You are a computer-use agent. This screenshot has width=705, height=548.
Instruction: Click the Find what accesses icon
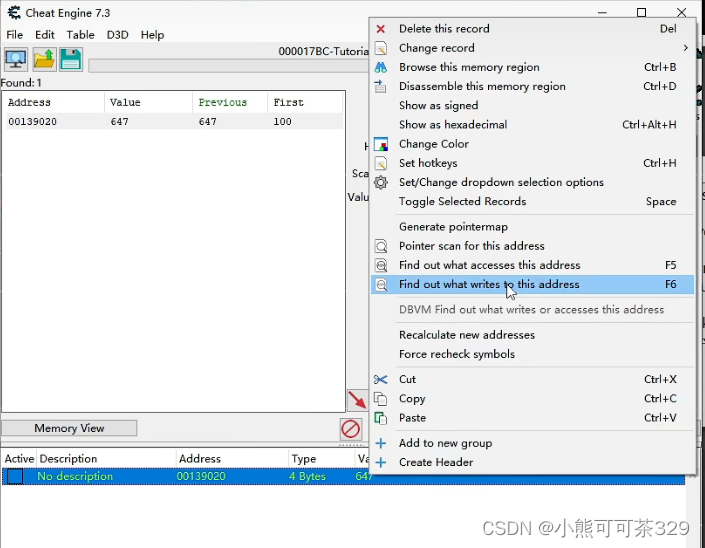[x=381, y=265]
